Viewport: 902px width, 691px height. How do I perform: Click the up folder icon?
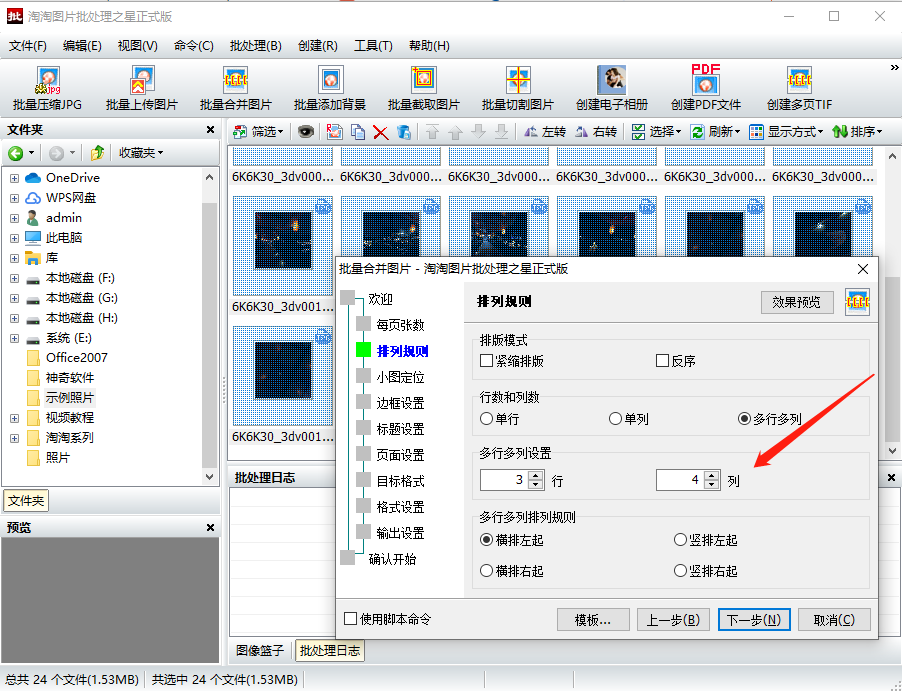(x=97, y=152)
